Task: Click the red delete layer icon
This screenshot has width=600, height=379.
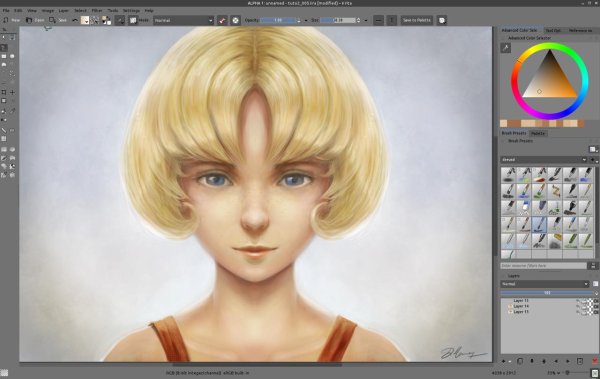Action: [594, 361]
